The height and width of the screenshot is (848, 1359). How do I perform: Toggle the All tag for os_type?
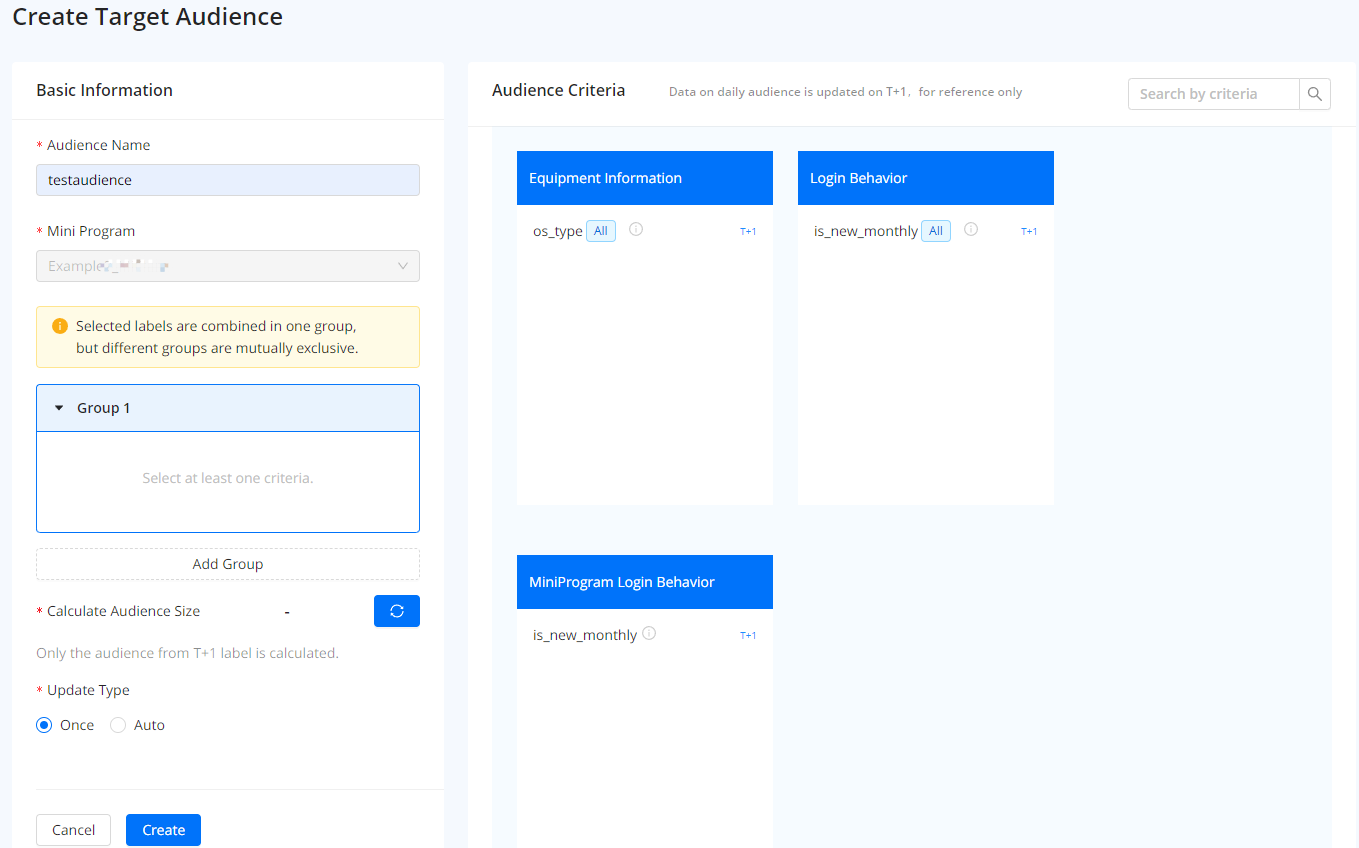point(600,231)
